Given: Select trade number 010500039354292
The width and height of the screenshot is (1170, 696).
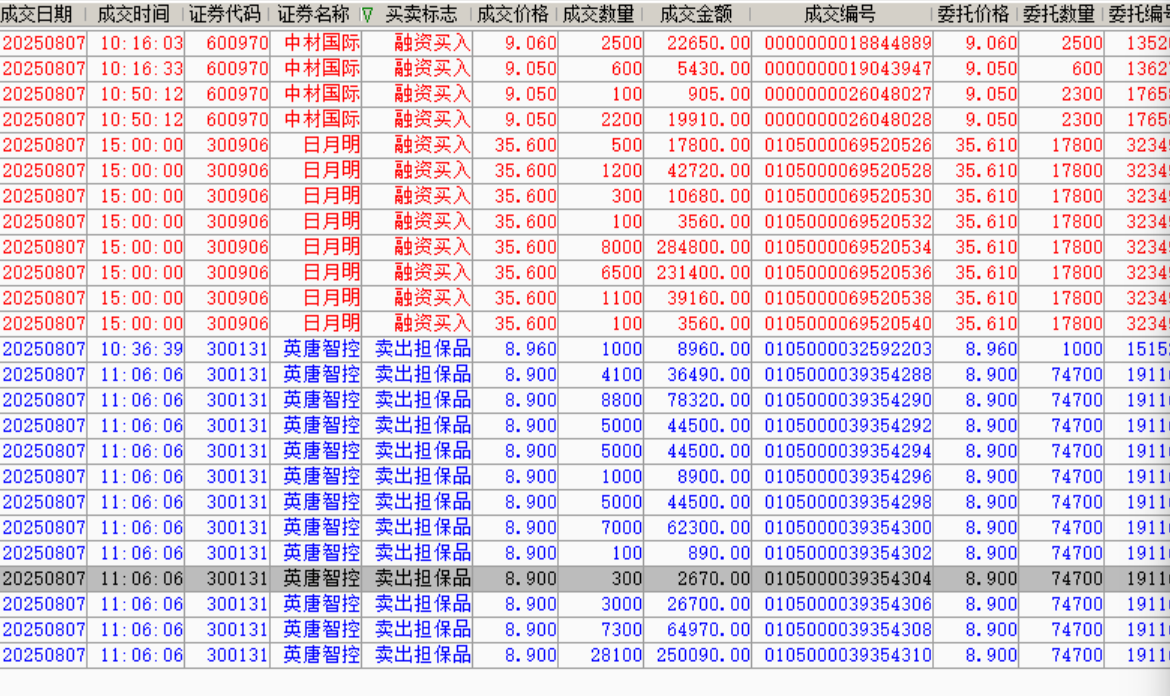Looking at the screenshot, I should [x=848, y=425].
